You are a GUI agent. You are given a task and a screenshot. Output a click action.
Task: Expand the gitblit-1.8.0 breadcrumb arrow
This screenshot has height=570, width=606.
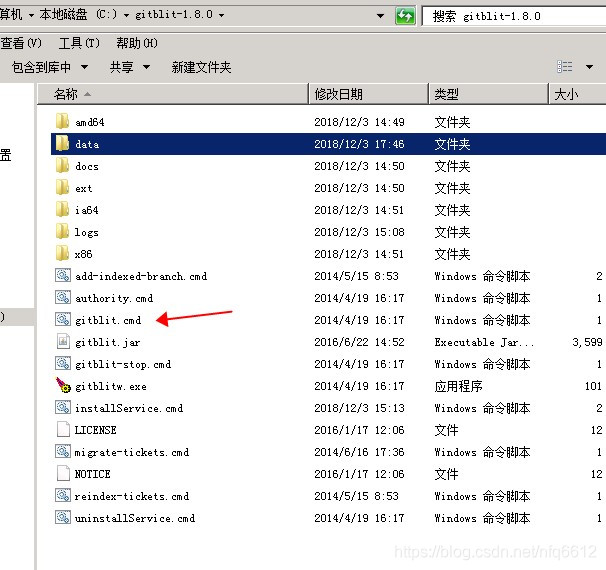tap(221, 15)
